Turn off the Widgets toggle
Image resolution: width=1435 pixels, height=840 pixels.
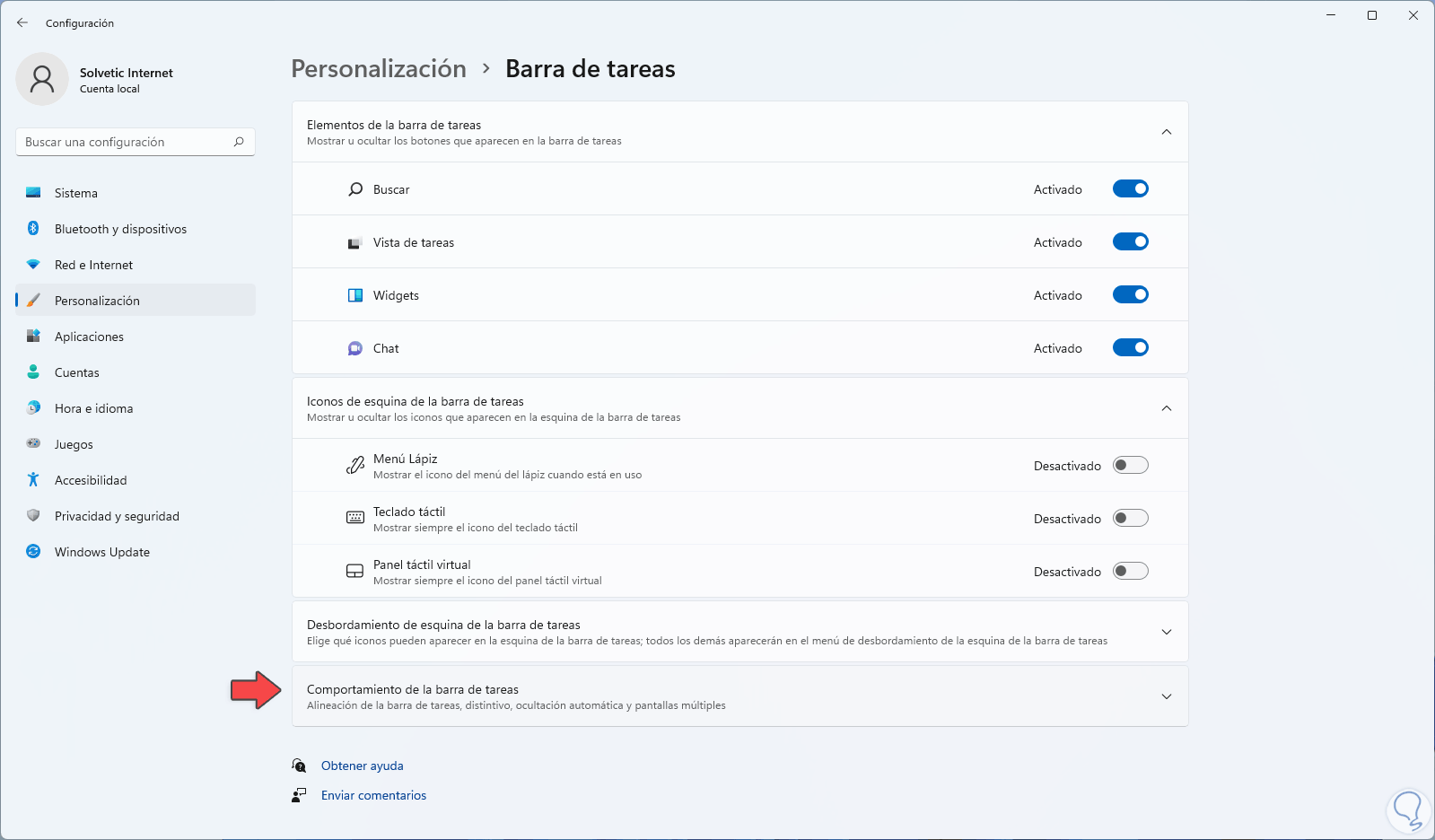(x=1130, y=295)
